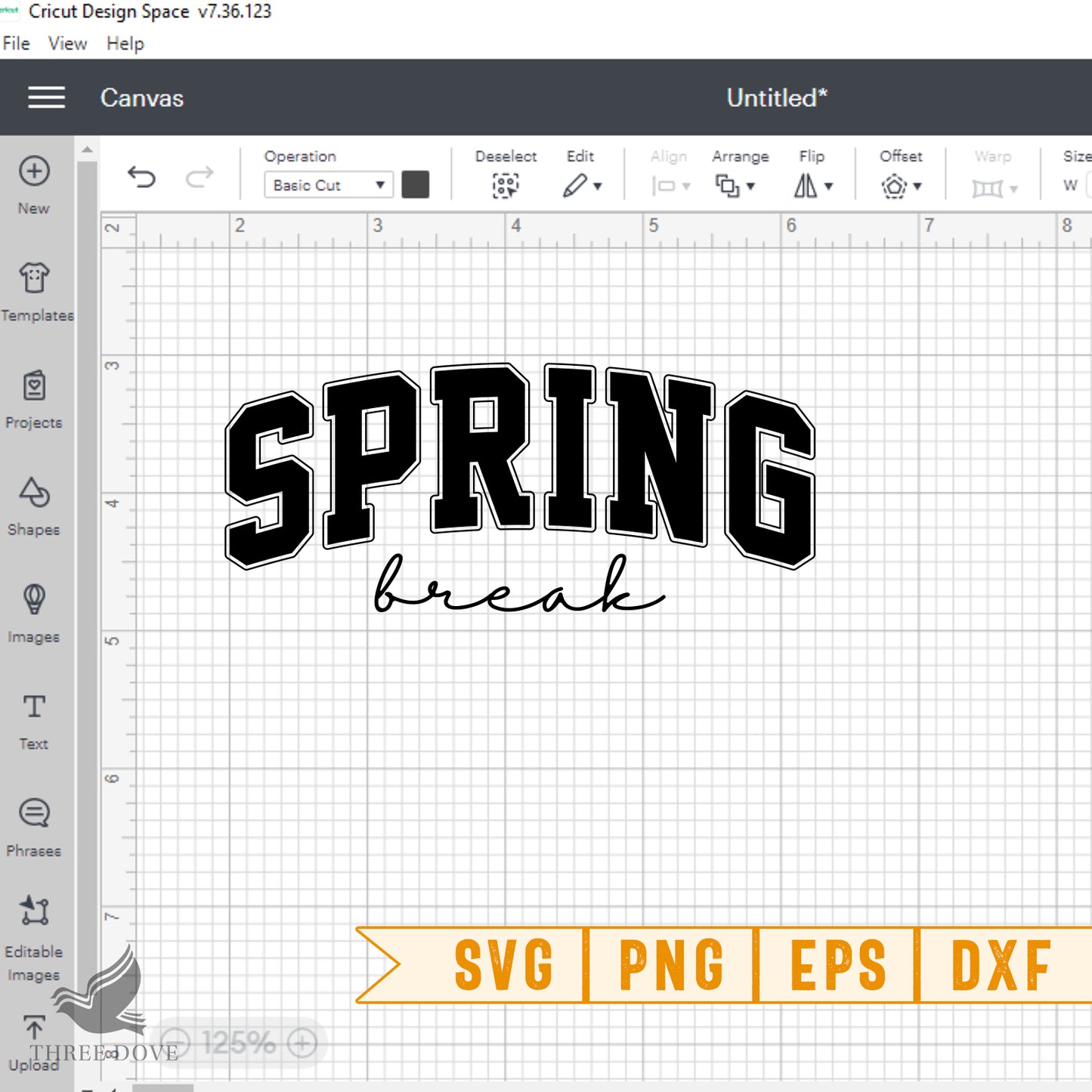Click the vertical scrollbar up arrow

pyautogui.click(x=88, y=150)
